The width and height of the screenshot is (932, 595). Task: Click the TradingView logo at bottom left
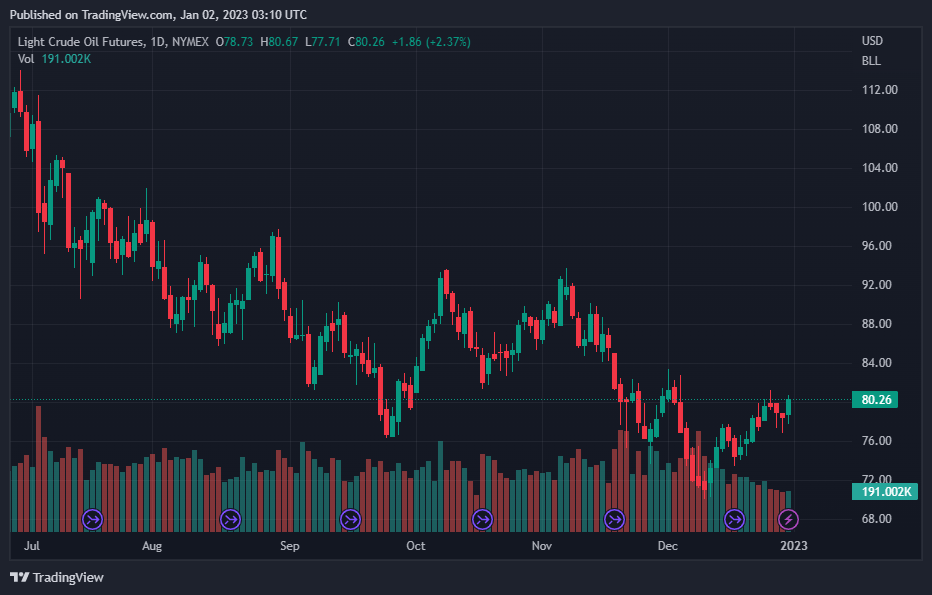tap(57, 577)
